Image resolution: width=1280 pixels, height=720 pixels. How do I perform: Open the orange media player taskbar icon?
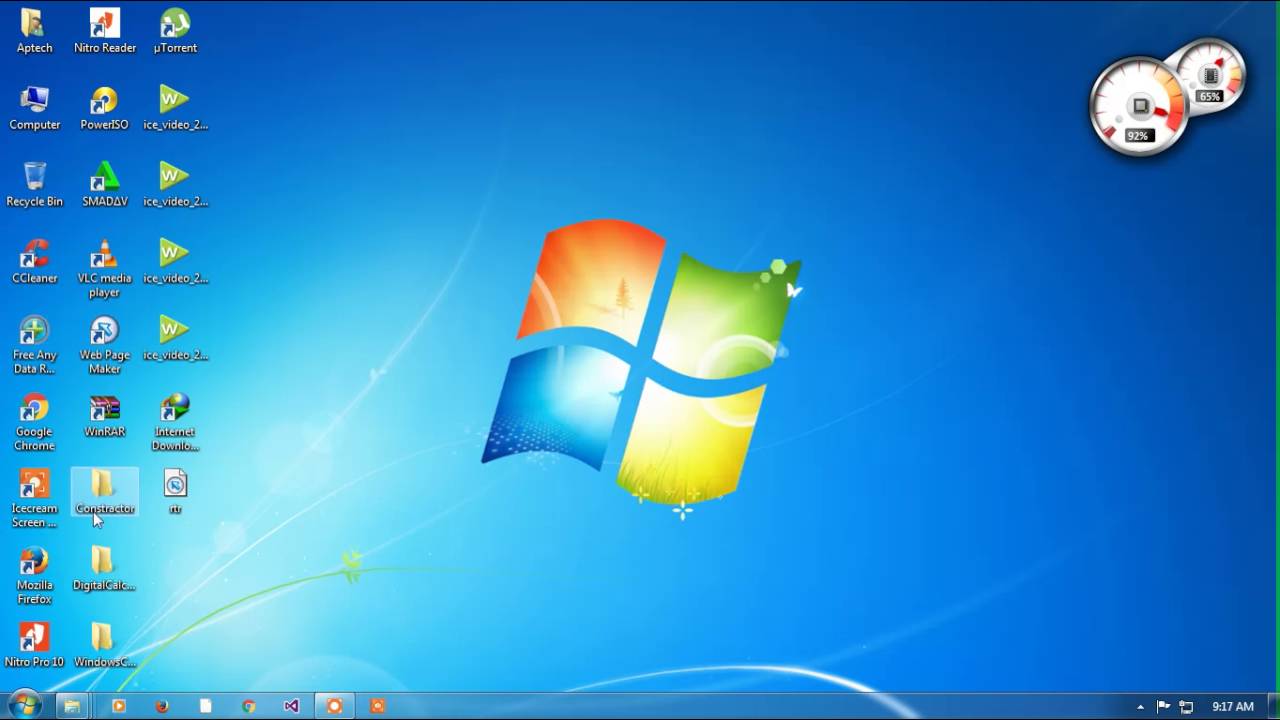tap(119, 706)
